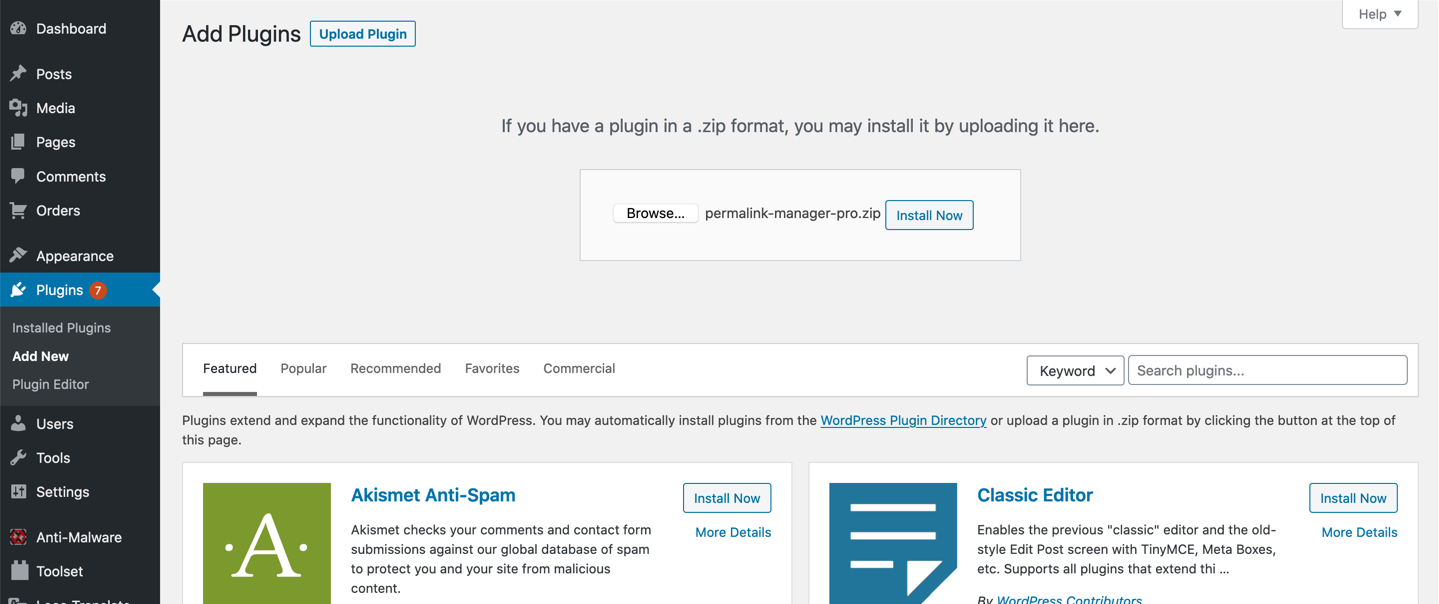Open the Commercial tab

click(x=578, y=368)
